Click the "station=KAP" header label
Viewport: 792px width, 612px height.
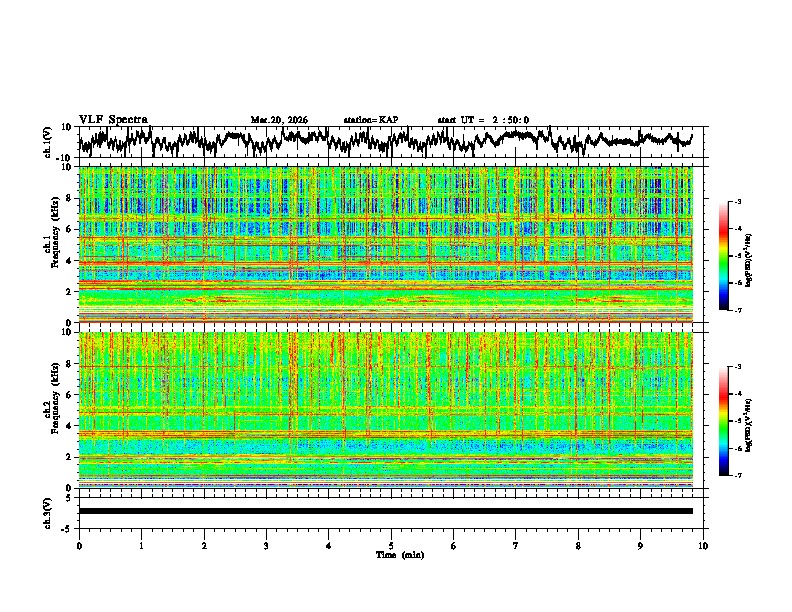(x=371, y=120)
